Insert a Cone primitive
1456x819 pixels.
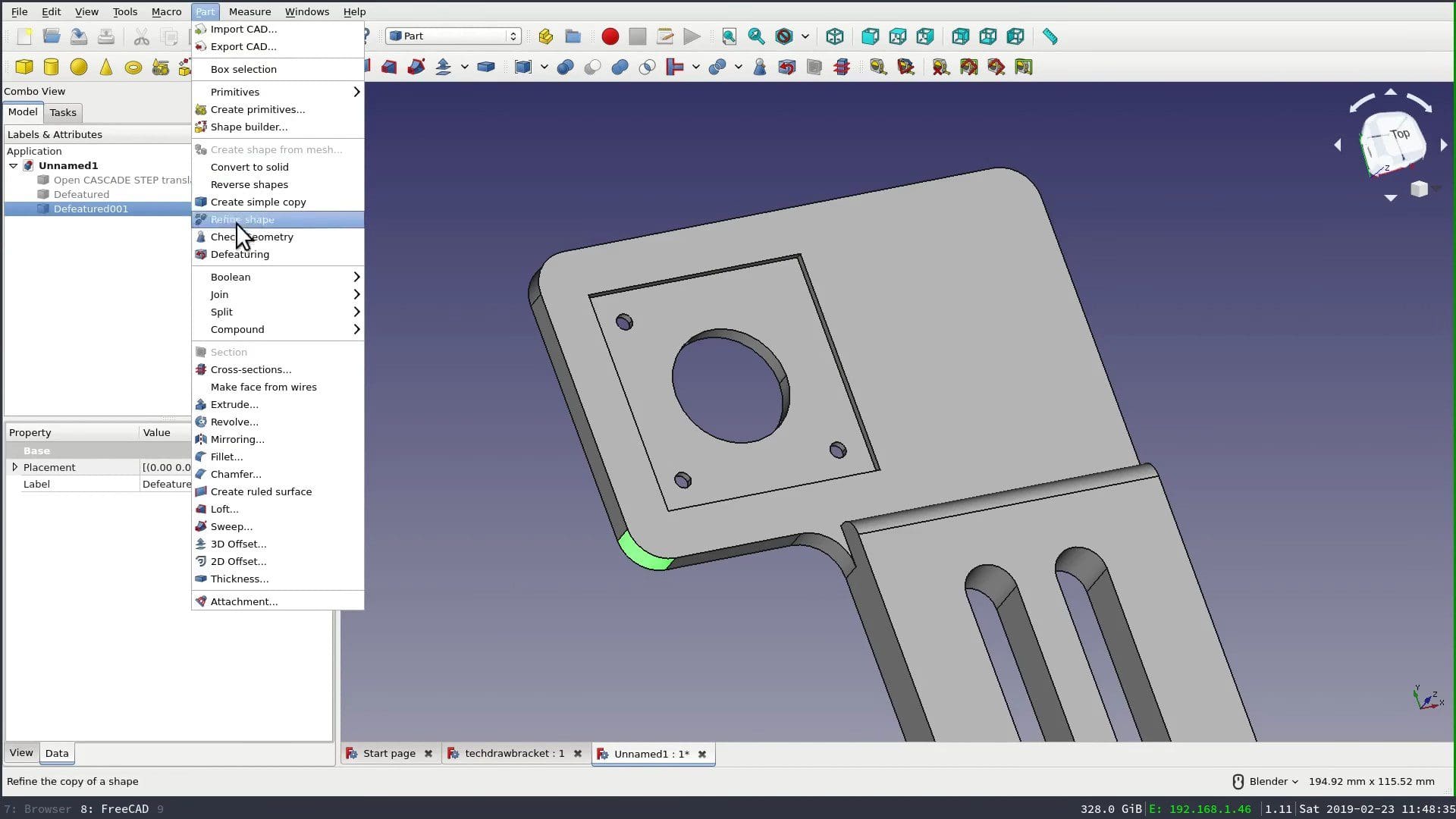(106, 67)
